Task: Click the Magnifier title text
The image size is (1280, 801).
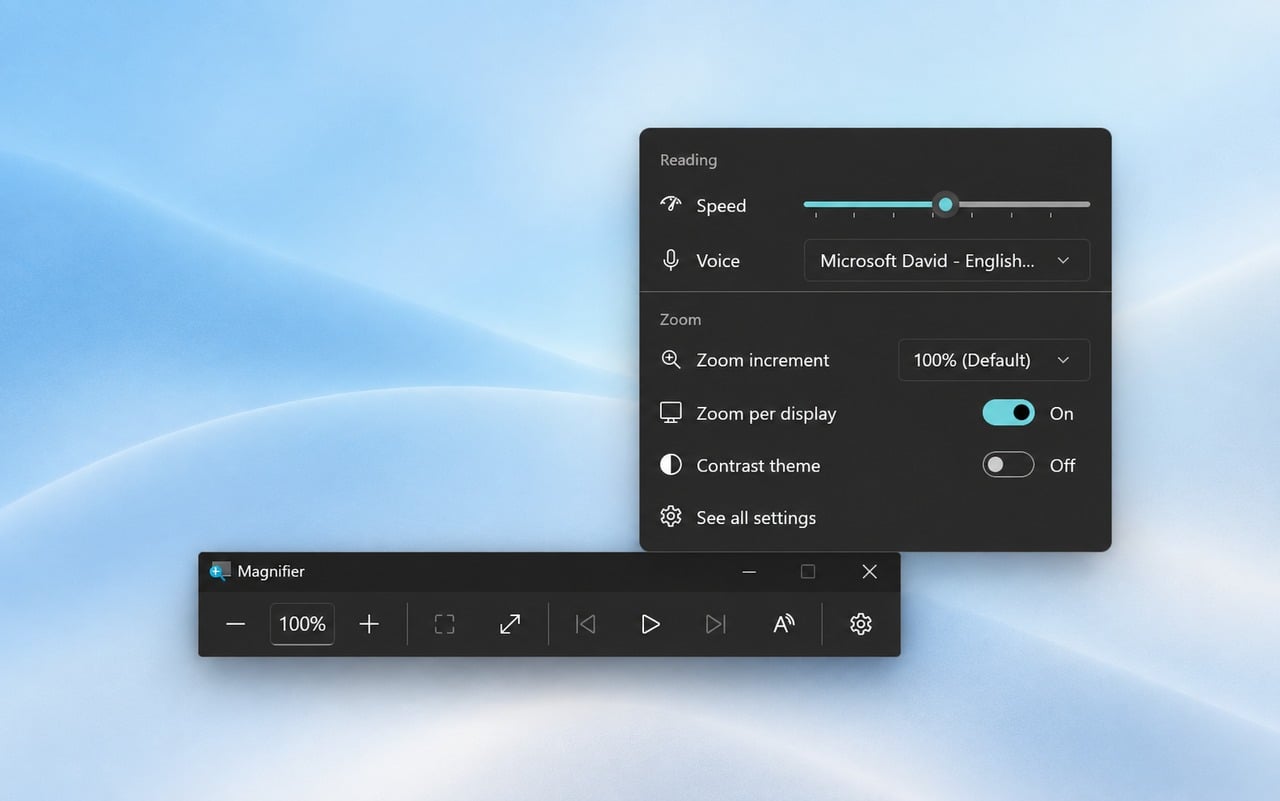Action: pyautogui.click(x=271, y=571)
